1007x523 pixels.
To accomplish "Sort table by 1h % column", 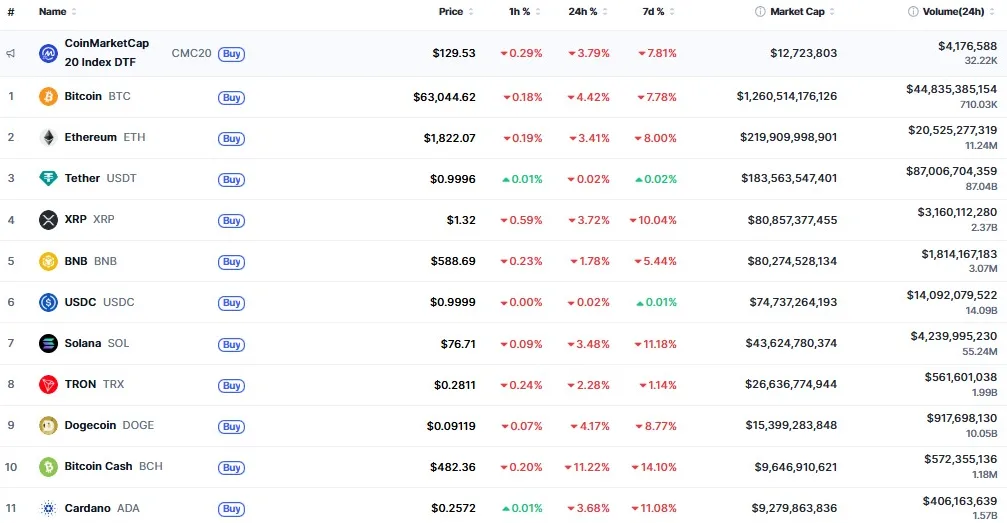I will 525,12.
